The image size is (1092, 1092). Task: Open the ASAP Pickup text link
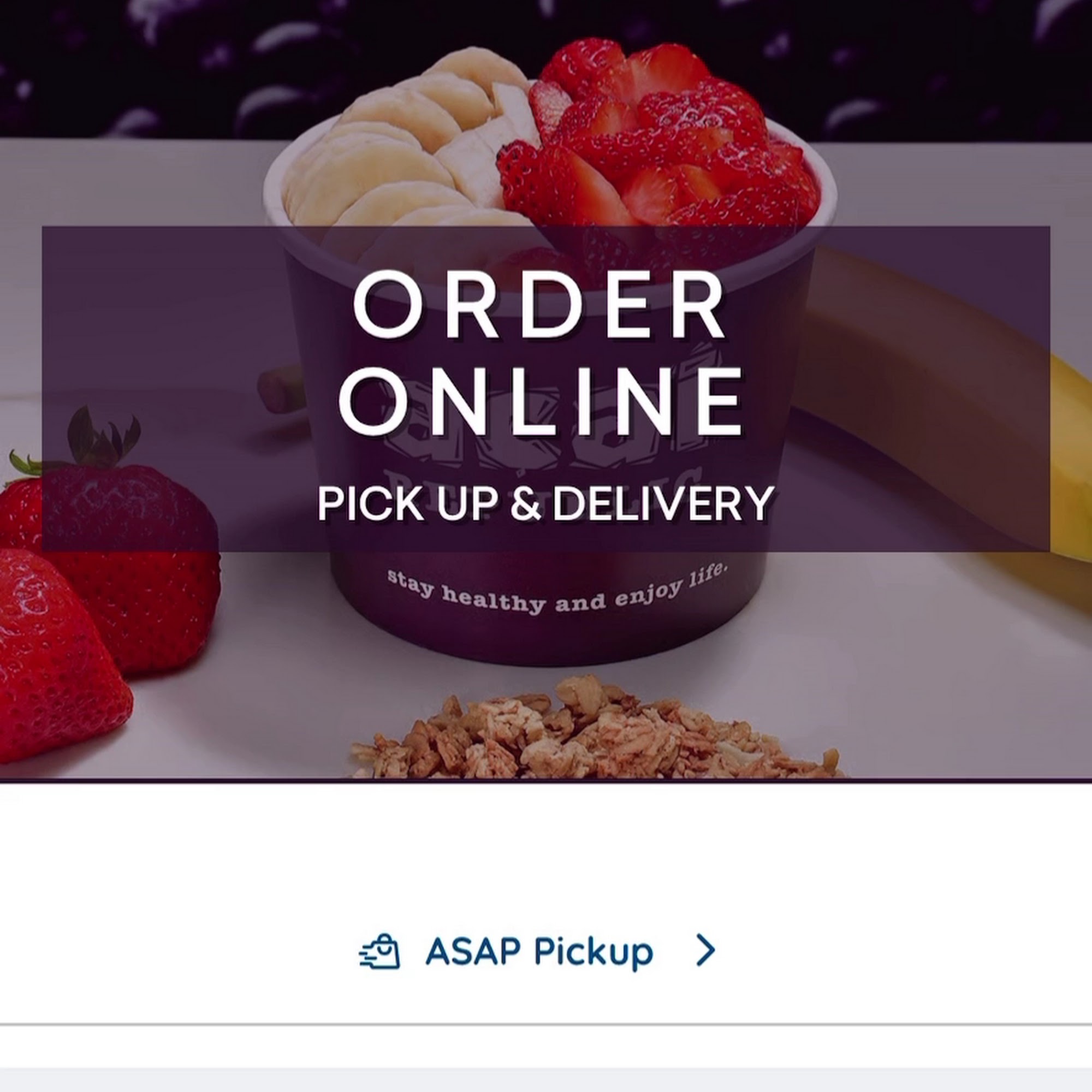point(539,952)
